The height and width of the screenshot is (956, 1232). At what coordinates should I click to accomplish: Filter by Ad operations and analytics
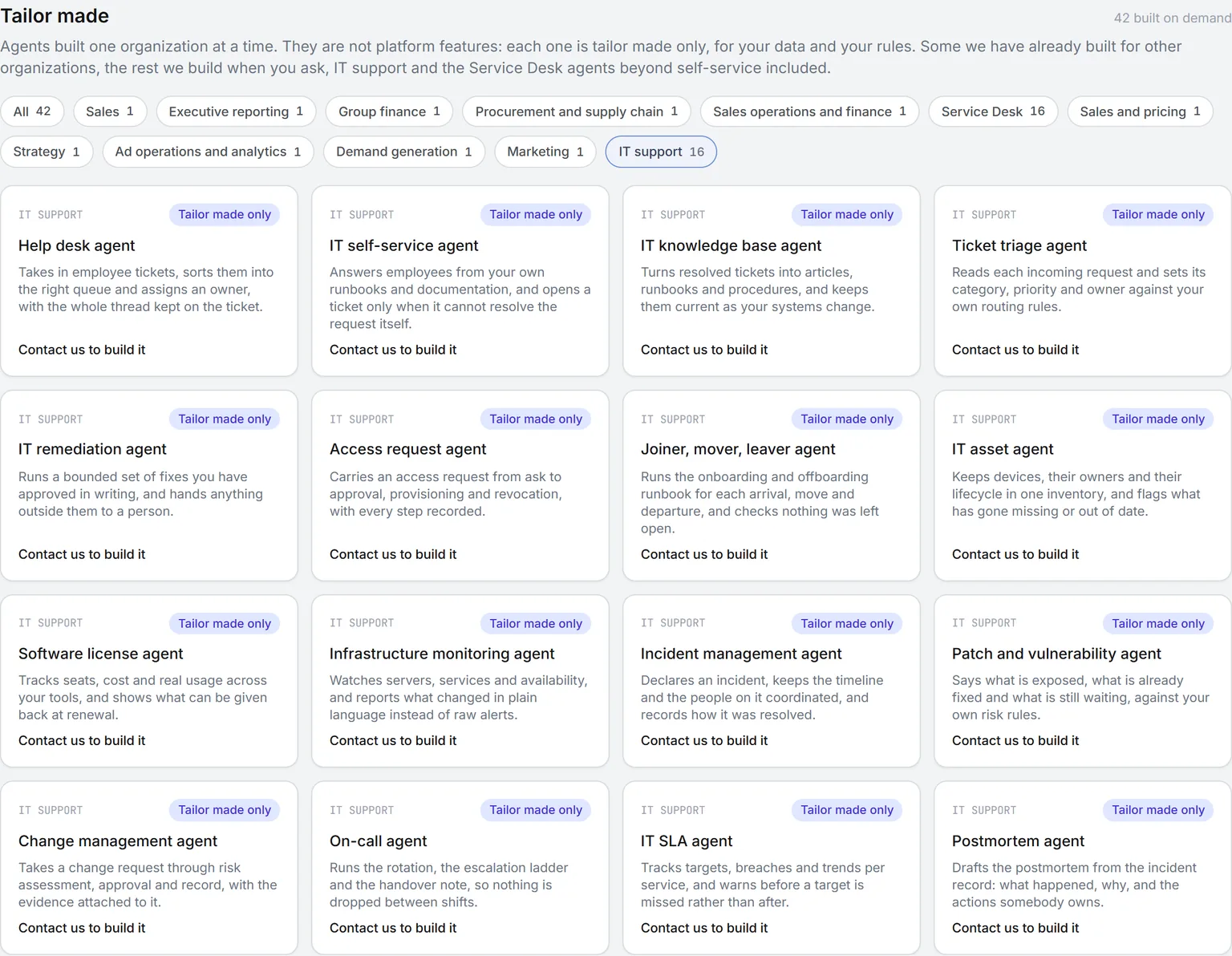tap(208, 152)
